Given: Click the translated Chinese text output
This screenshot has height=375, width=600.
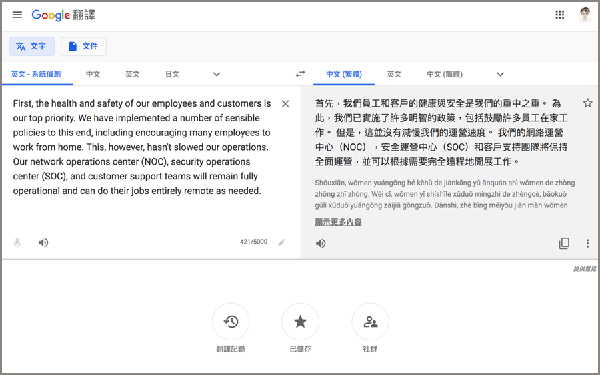Looking at the screenshot, I should click(x=441, y=132).
